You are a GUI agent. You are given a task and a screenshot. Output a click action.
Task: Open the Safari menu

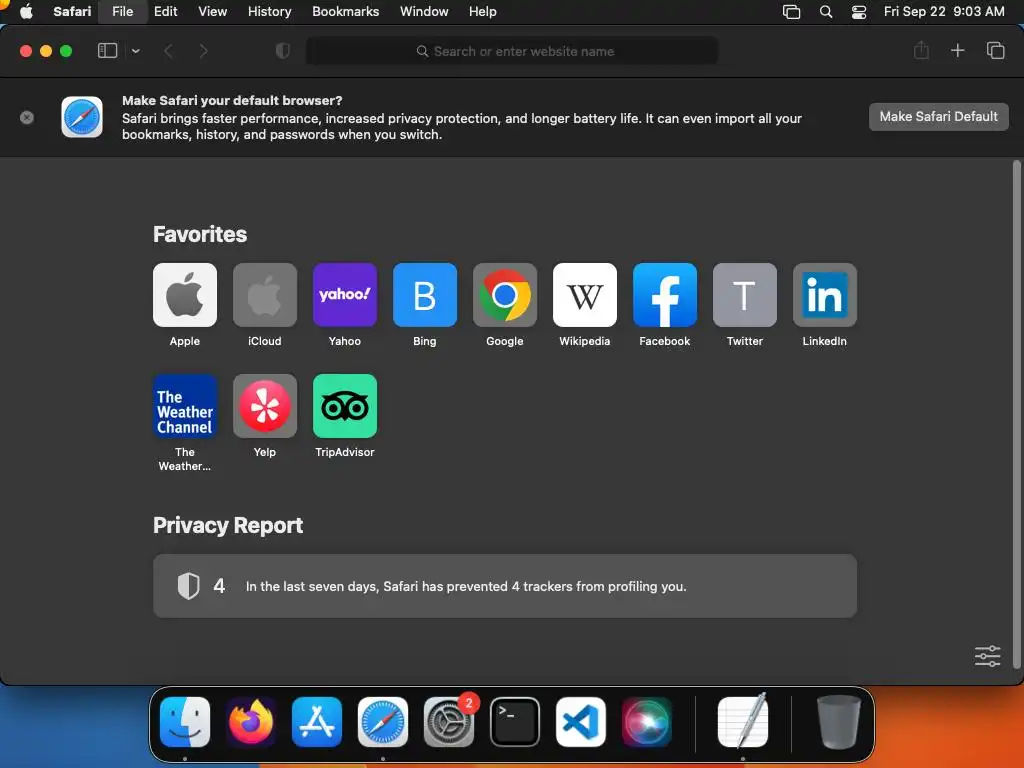(x=72, y=12)
